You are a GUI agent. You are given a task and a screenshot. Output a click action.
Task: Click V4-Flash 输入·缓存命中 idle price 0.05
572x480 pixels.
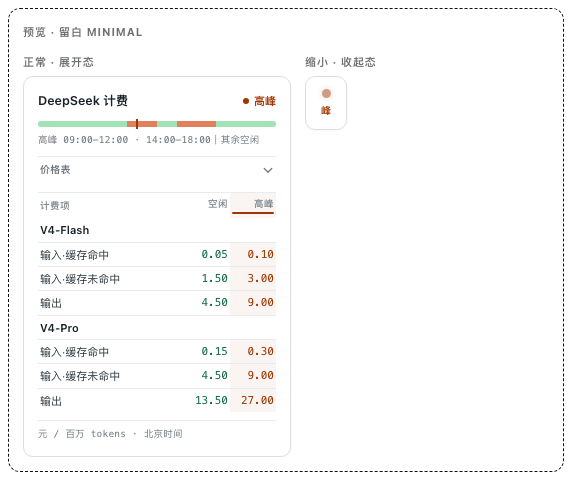pos(214,254)
